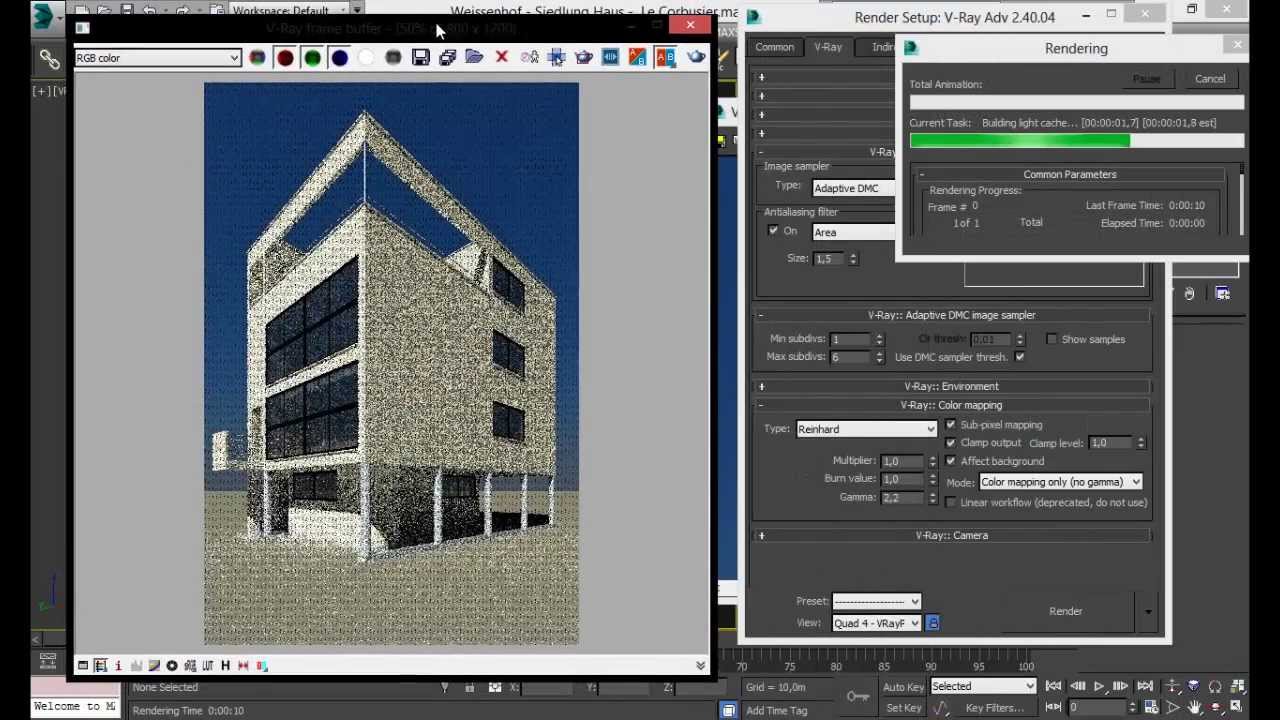The image size is (1280, 720).
Task: Click the Set Key button
Action: (903, 708)
